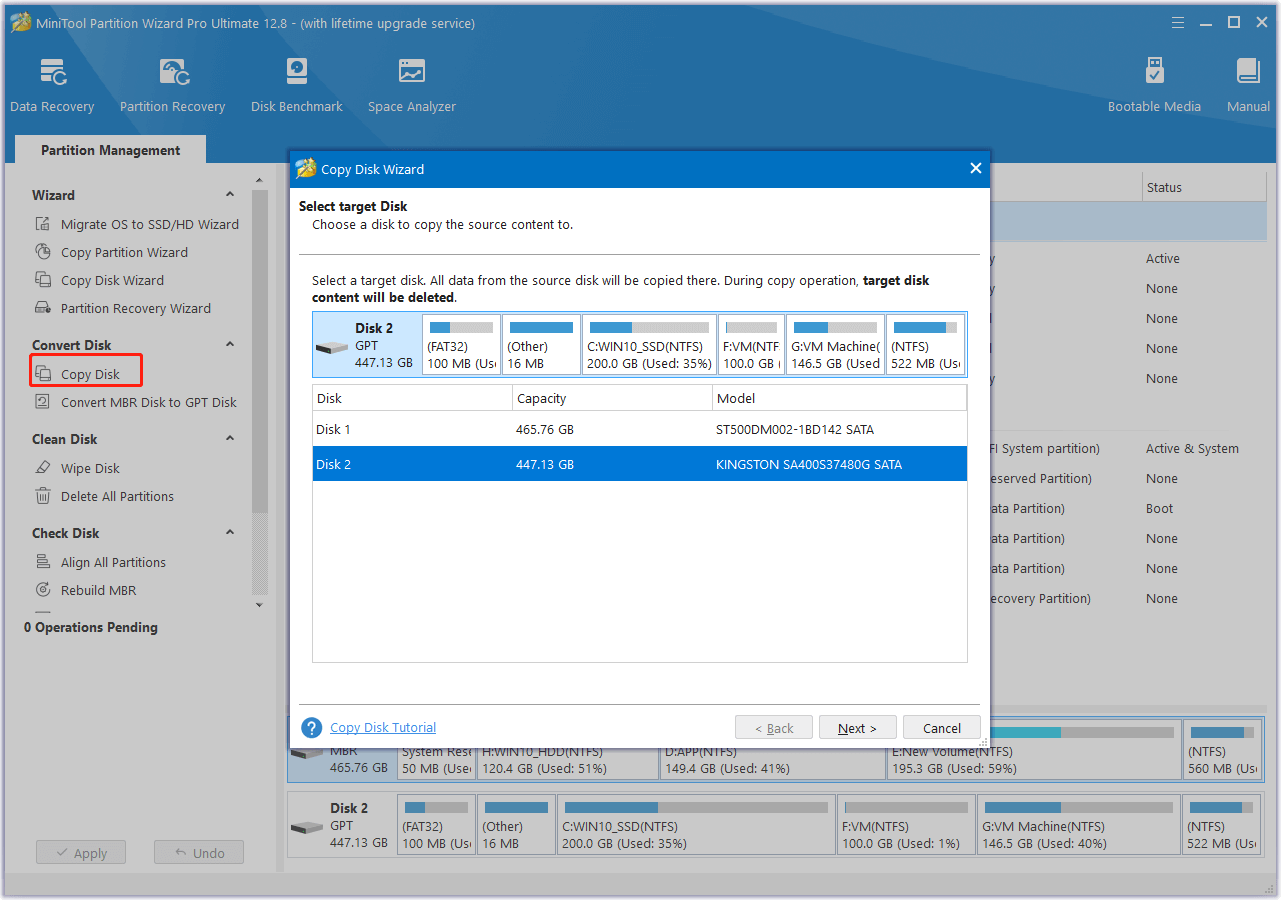Click the MiniTool app logo icon
The image size is (1281, 900).
click(22, 23)
